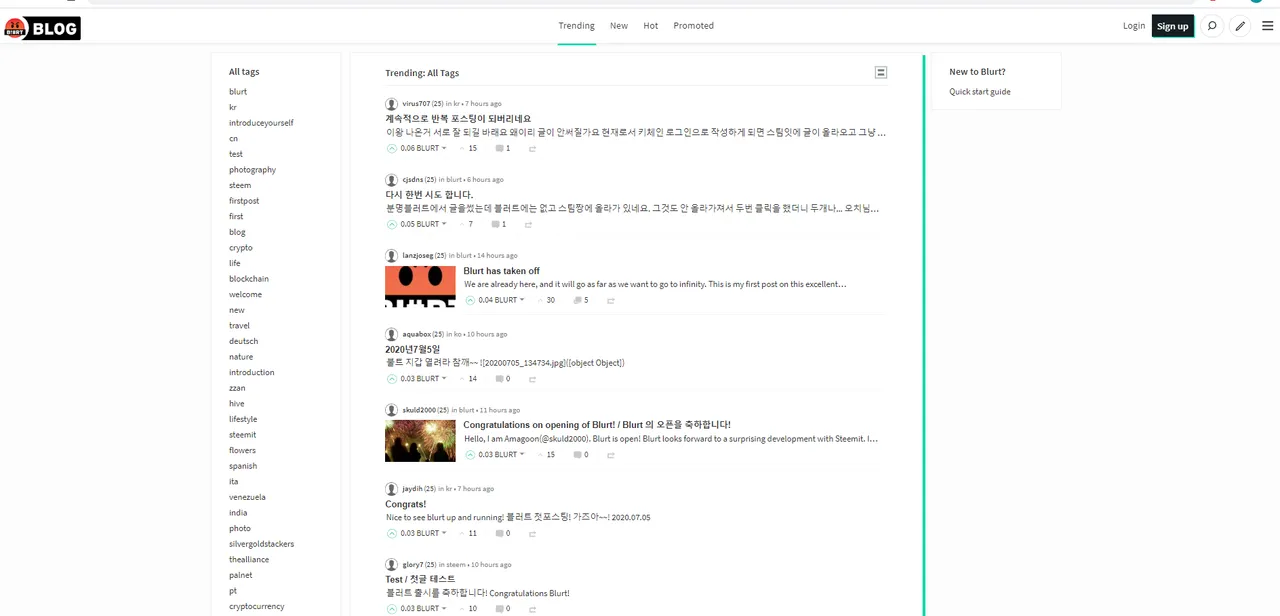Viewport: 1280px width, 616px height.
Task: Reblog aquabox's post
Action: coord(532,380)
